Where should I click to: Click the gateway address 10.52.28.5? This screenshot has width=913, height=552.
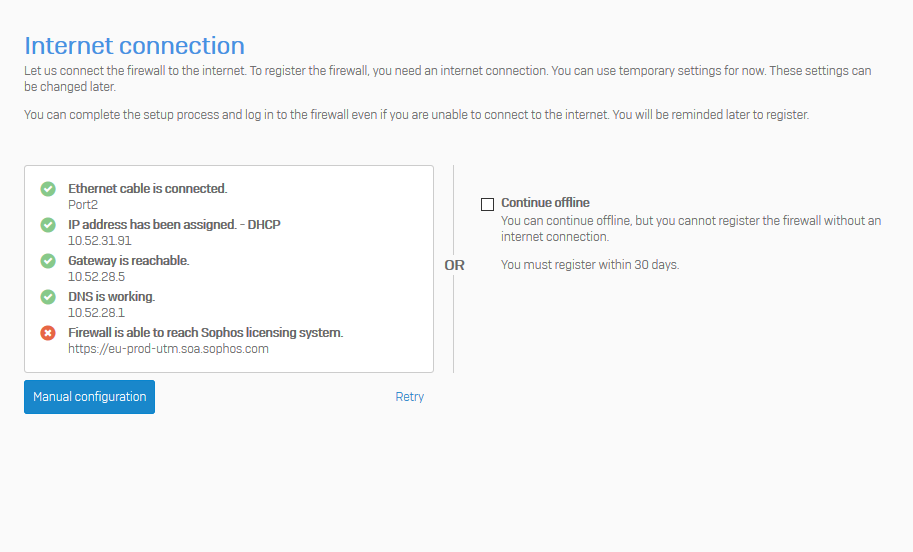pos(96,277)
